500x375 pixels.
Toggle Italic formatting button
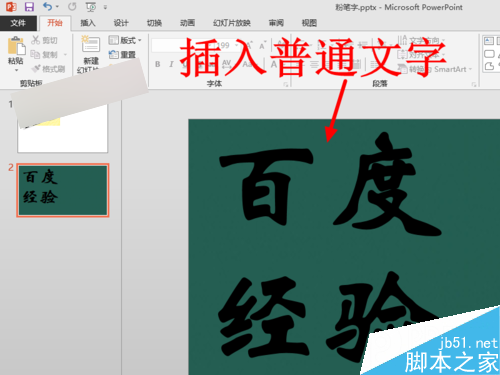pyautogui.click(x=171, y=64)
